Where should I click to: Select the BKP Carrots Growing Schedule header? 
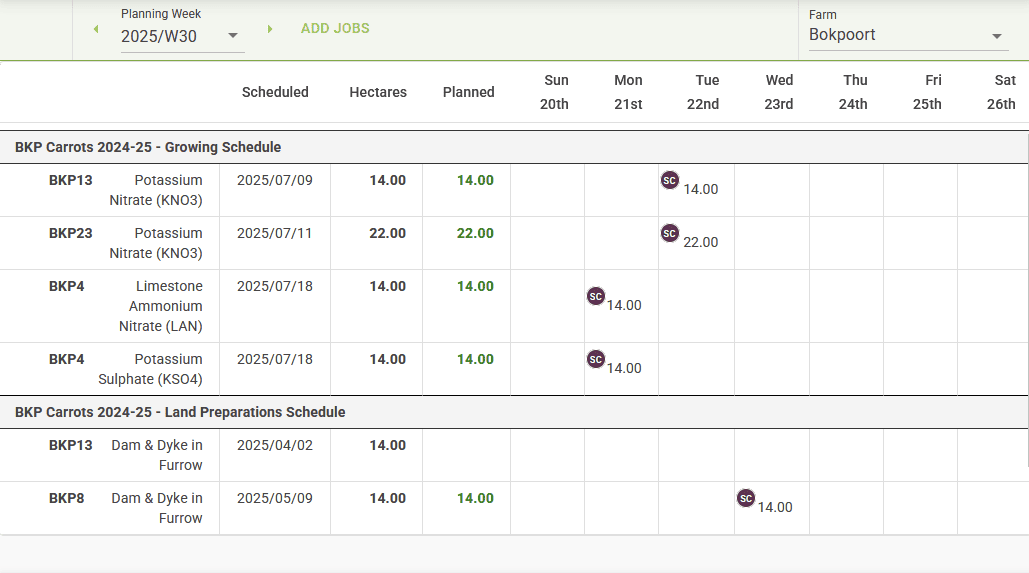pos(148,147)
